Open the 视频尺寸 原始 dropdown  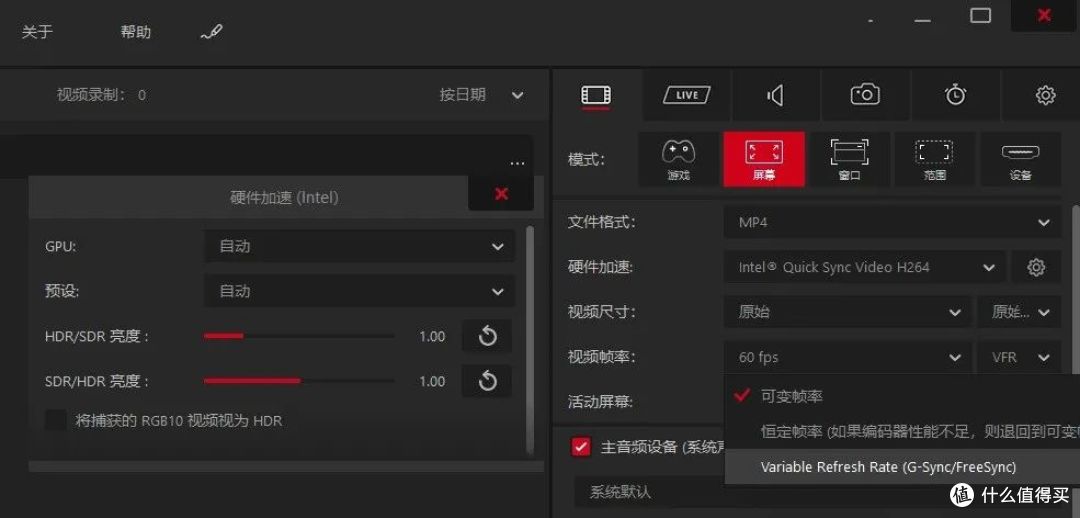847,312
